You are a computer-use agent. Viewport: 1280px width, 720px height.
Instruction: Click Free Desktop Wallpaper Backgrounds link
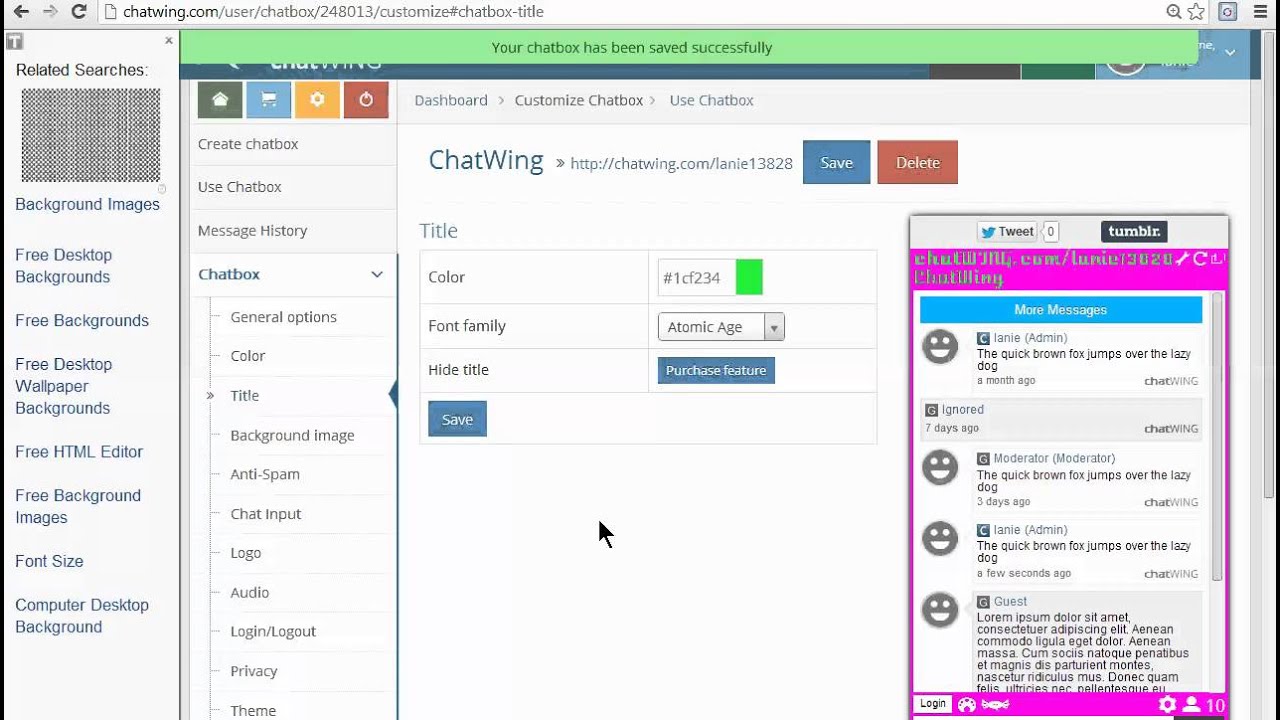click(64, 386)
